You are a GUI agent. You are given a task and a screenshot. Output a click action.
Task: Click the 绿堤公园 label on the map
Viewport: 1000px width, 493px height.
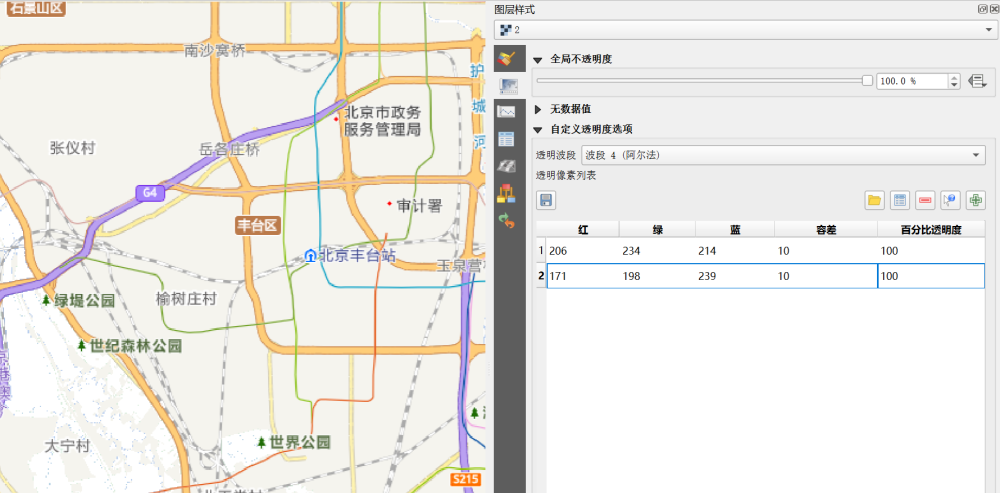(x=84, y=300)
